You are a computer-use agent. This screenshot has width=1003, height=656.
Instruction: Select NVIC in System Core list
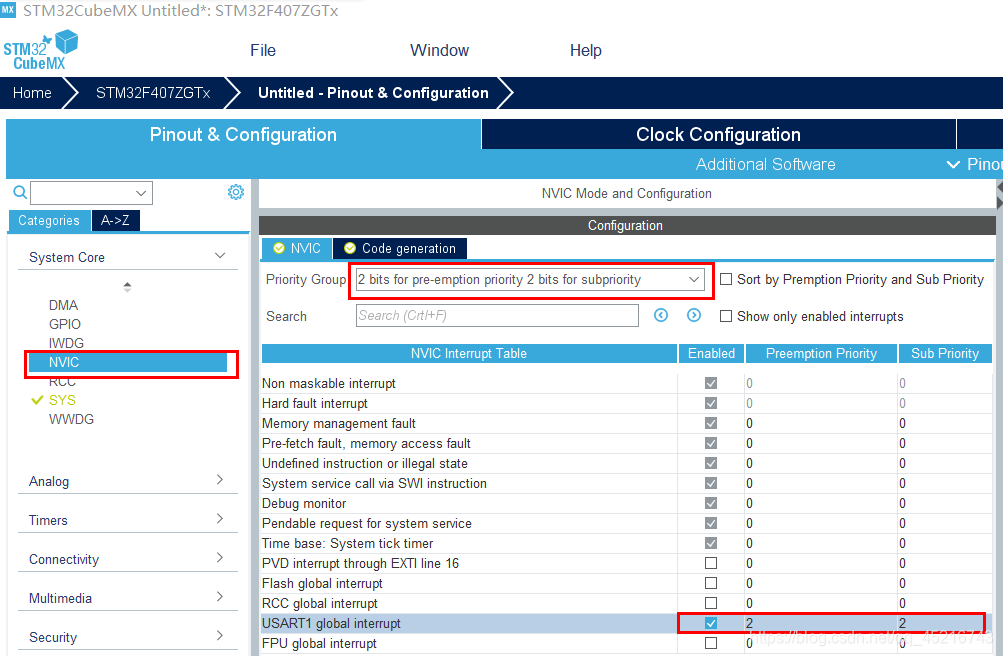coord(127,363)
